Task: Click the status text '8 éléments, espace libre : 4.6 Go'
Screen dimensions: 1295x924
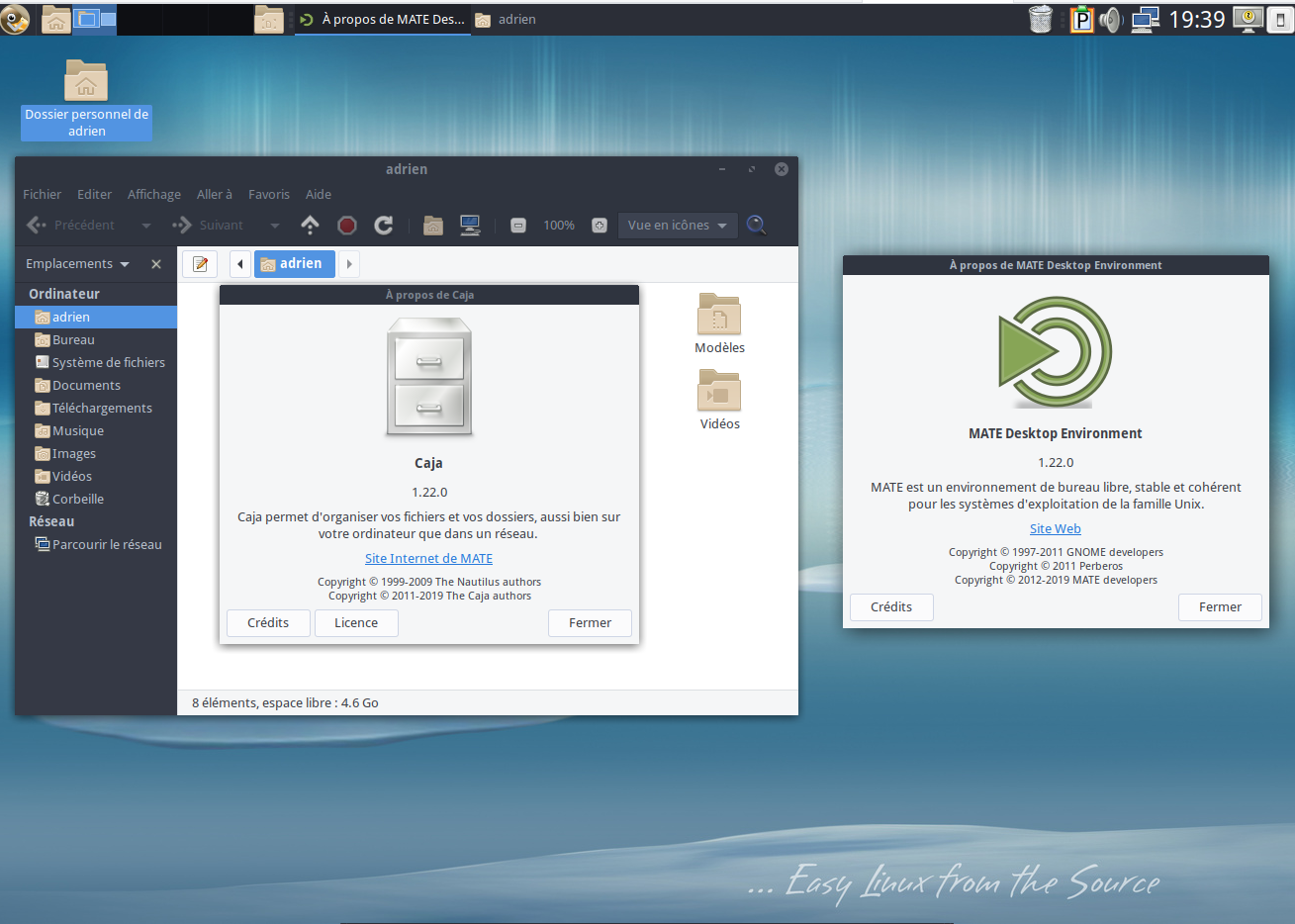Action: click(285, 703)
